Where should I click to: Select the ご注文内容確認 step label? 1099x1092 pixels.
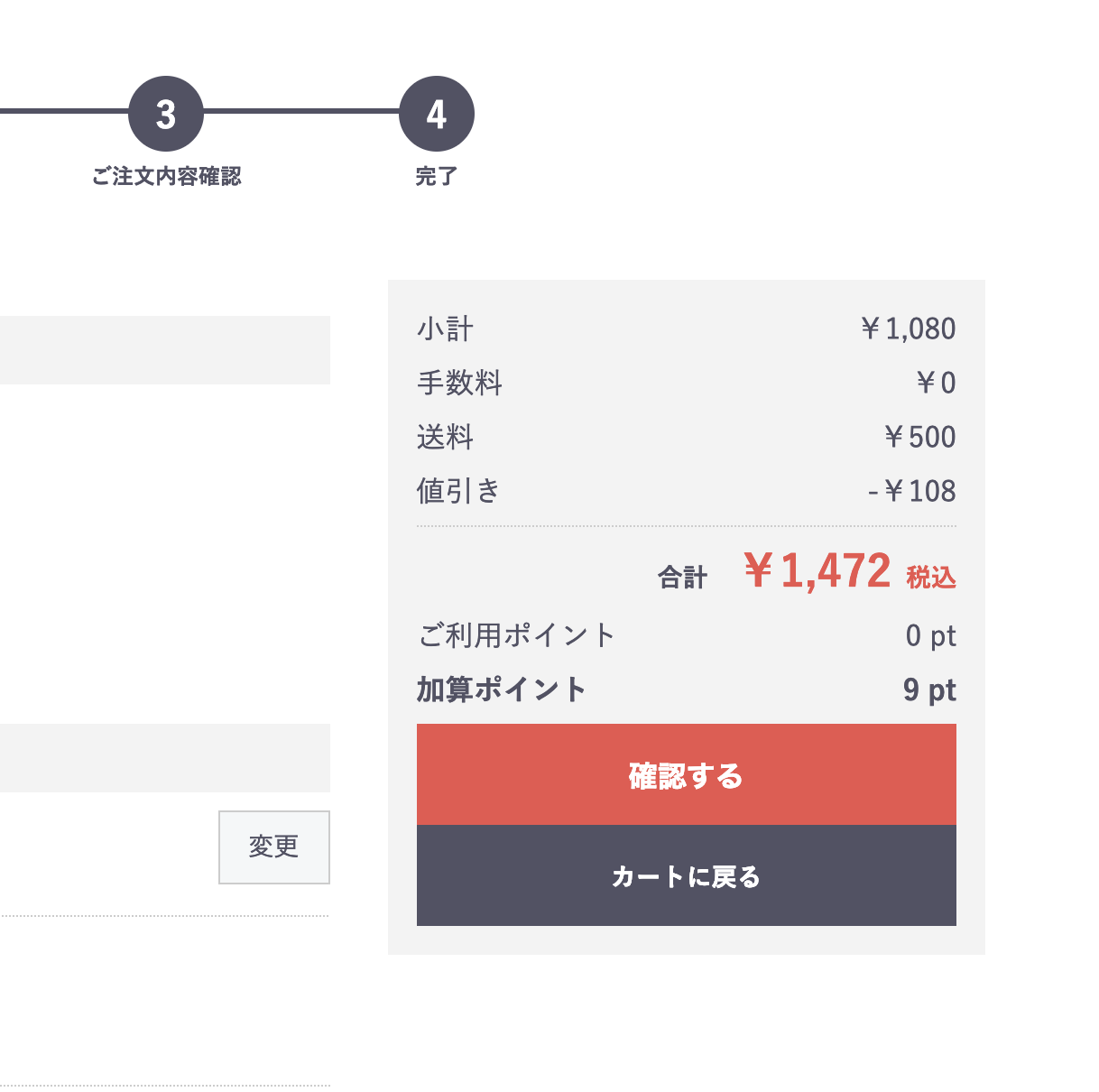click(166, 176)
